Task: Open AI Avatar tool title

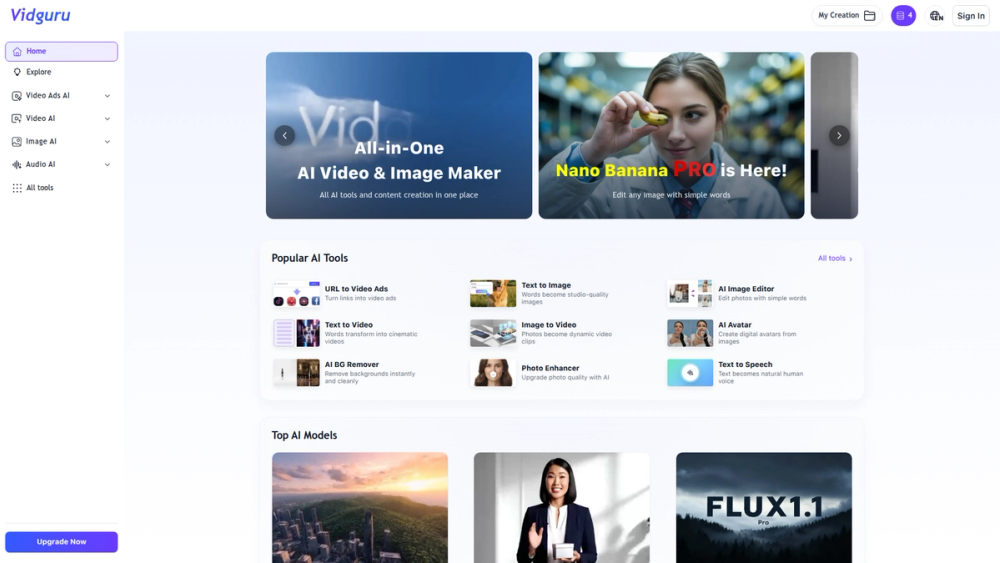Action: pos(735,325)
